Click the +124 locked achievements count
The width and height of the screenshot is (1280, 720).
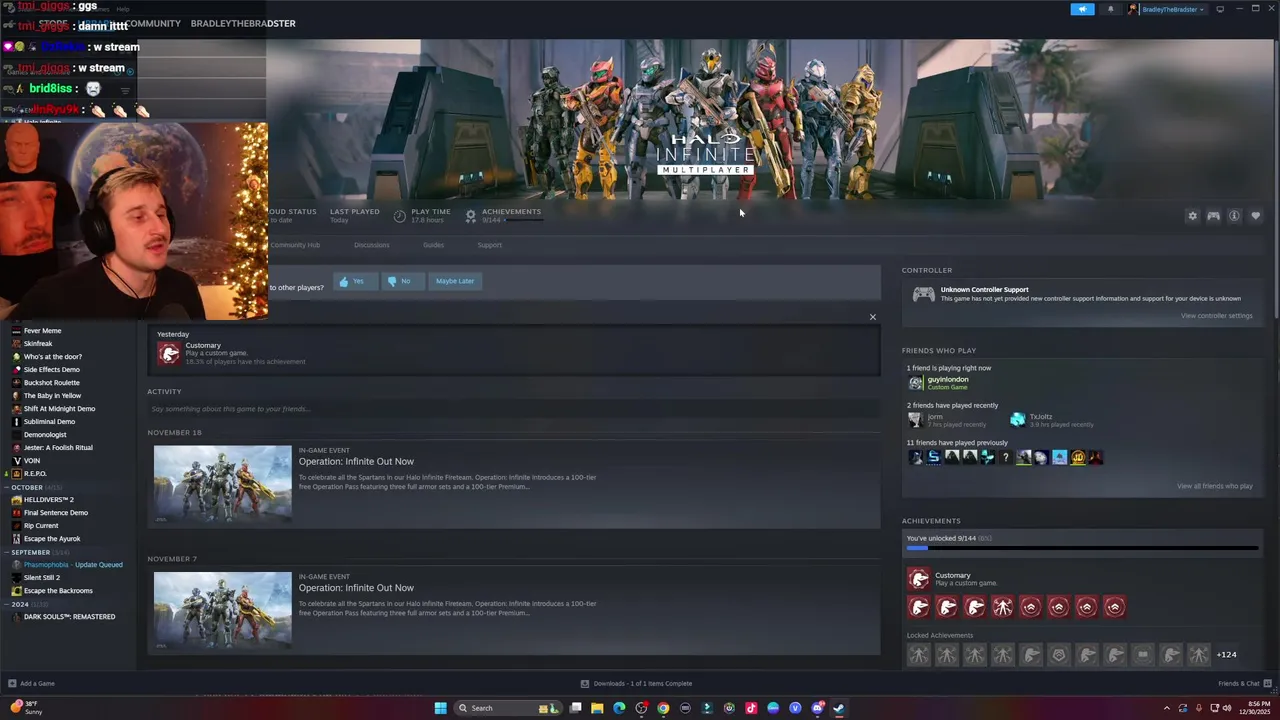1226,655
